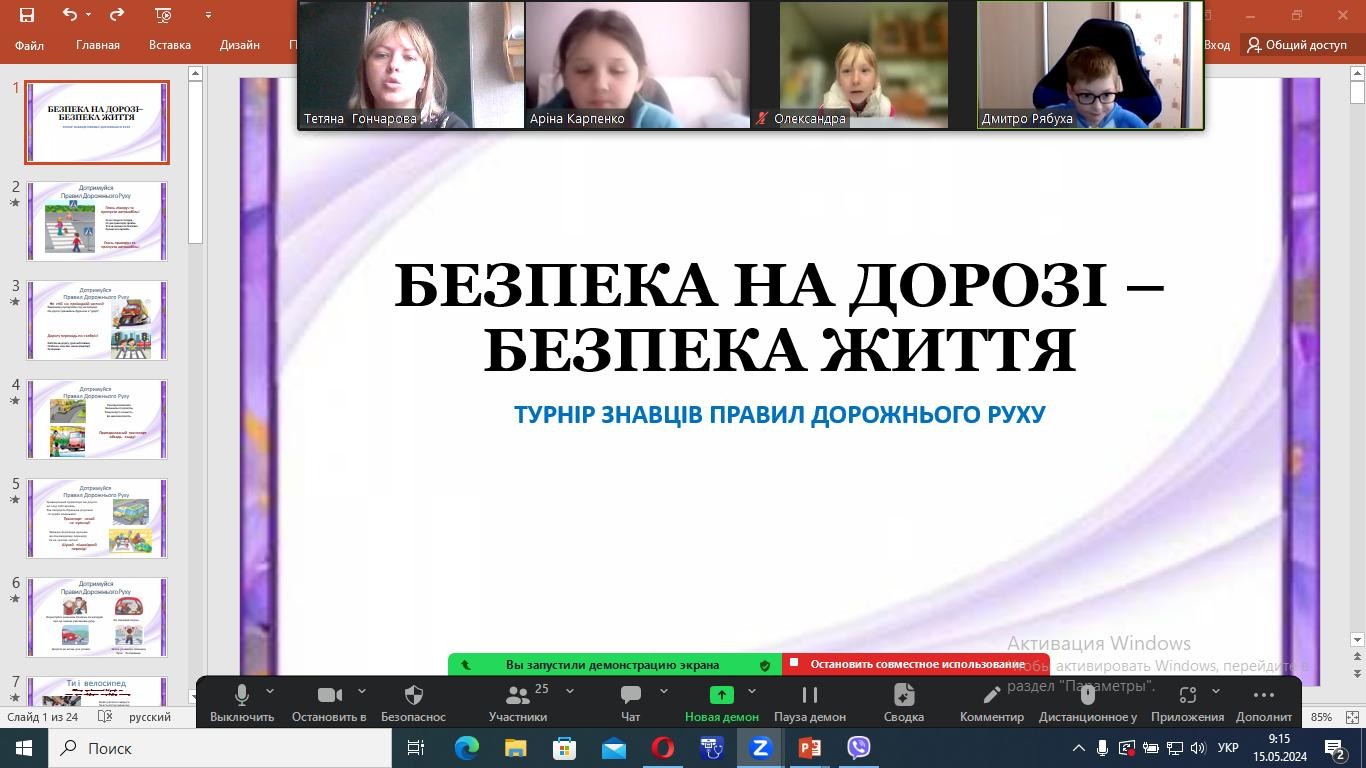The width and height of the screenshot is (1366, 768).
Task: Pause sharing with Пауза демон button
Action: (x=810, y=702)
